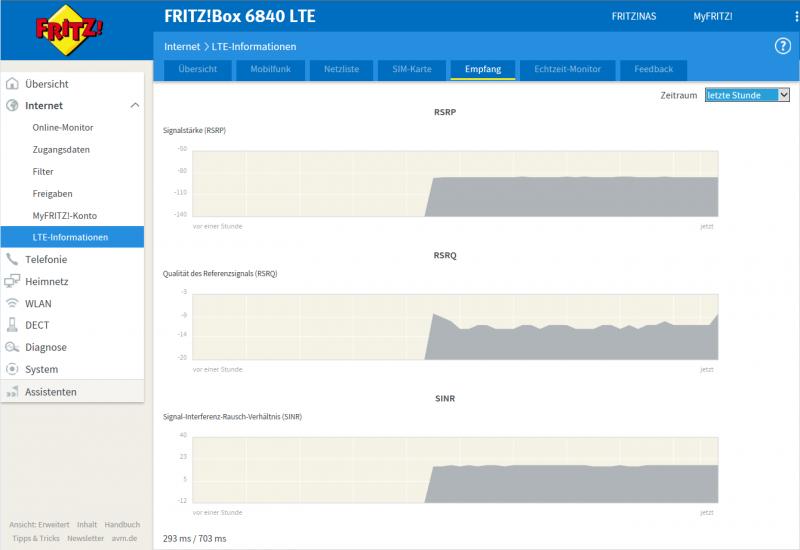Open the avm.de footer link
The image size is (800, 550).
pyautogui.click(x=124, y=538)
